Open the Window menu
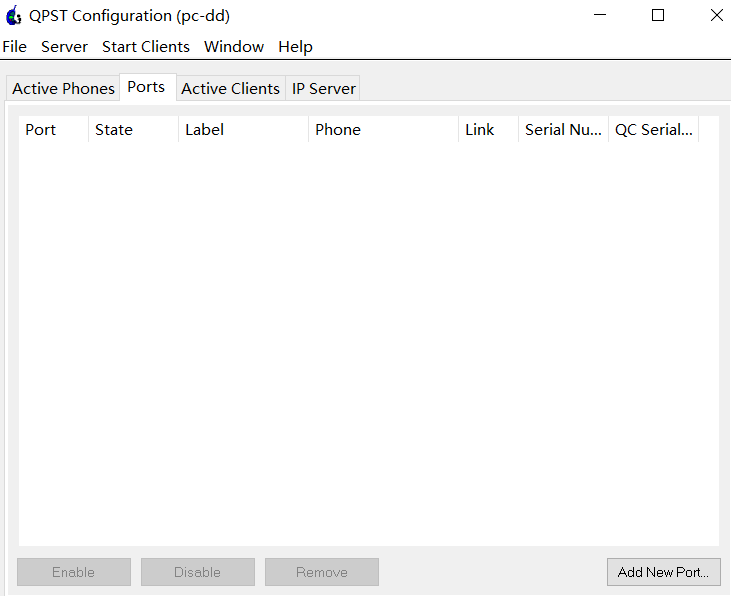Screen dimensions: 731x596 (x=234, y=47)
